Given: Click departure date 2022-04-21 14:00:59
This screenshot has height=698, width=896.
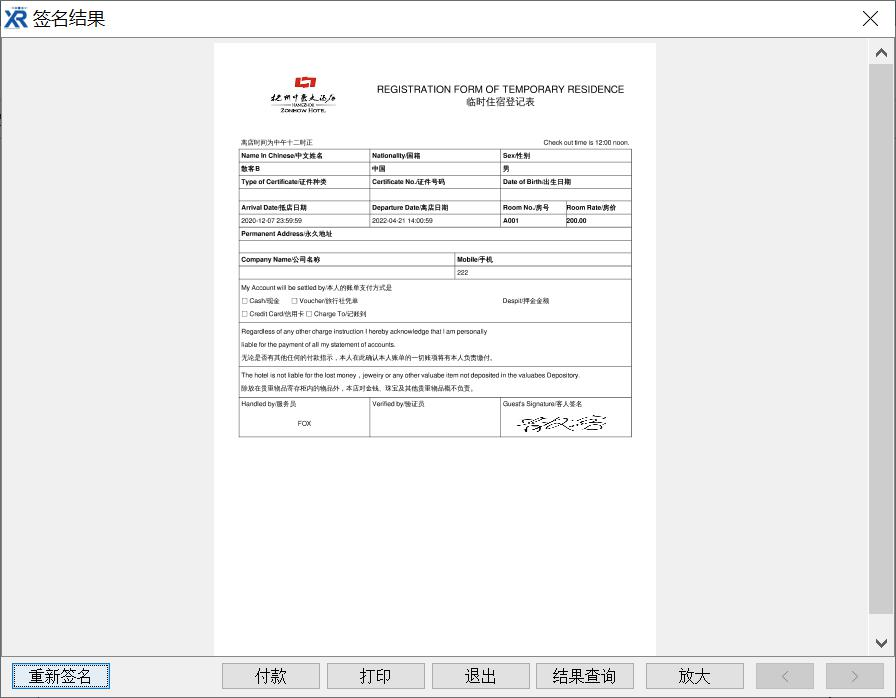Looking at the screenshot, I should 402,220.
